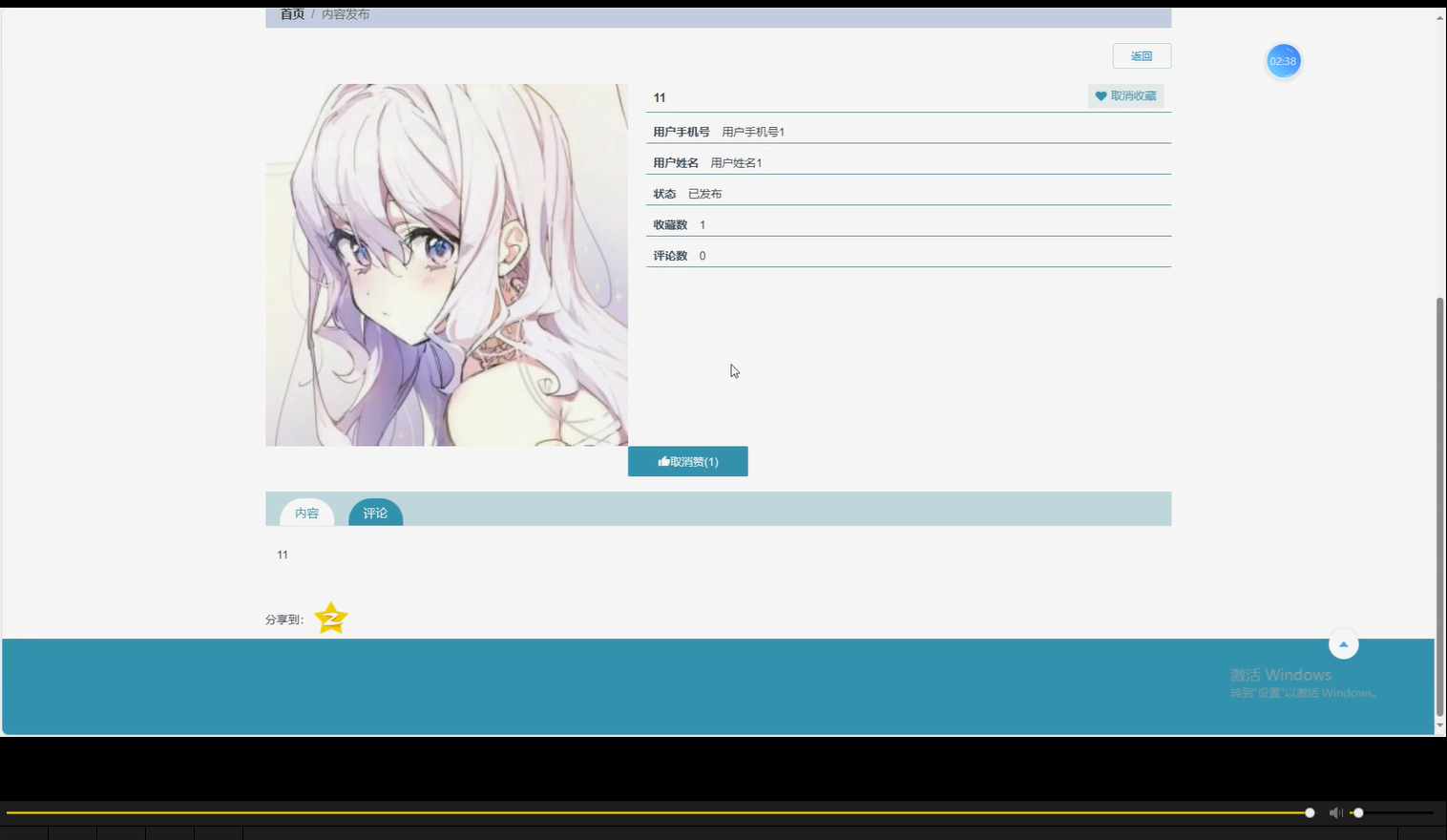
Task: Select the post title 11 text
Action: (x=660, y=97)
